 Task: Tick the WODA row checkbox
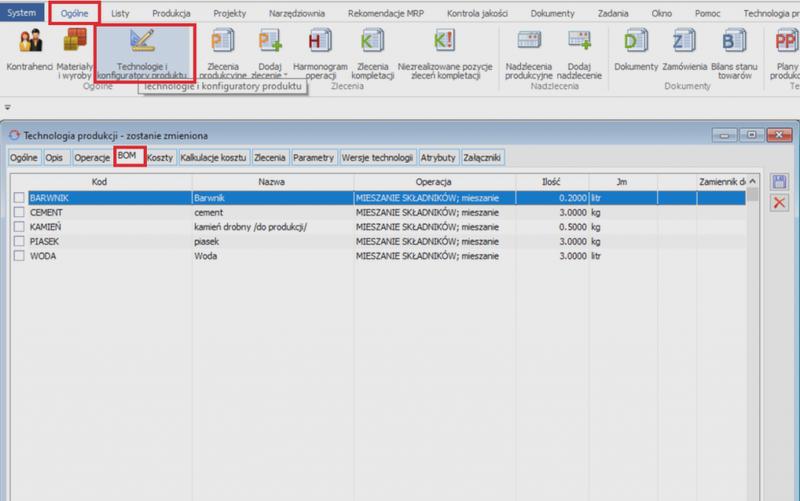[x=19, y=256]
